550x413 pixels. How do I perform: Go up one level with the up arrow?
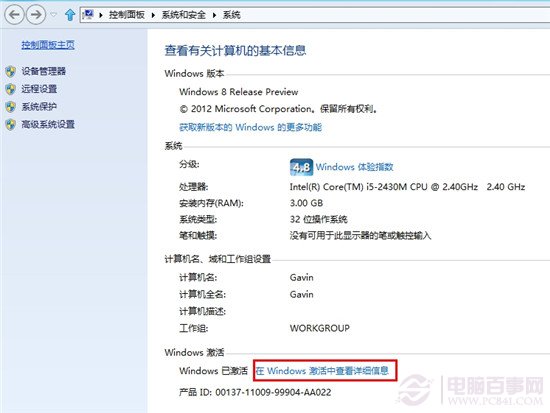point(70,15)
